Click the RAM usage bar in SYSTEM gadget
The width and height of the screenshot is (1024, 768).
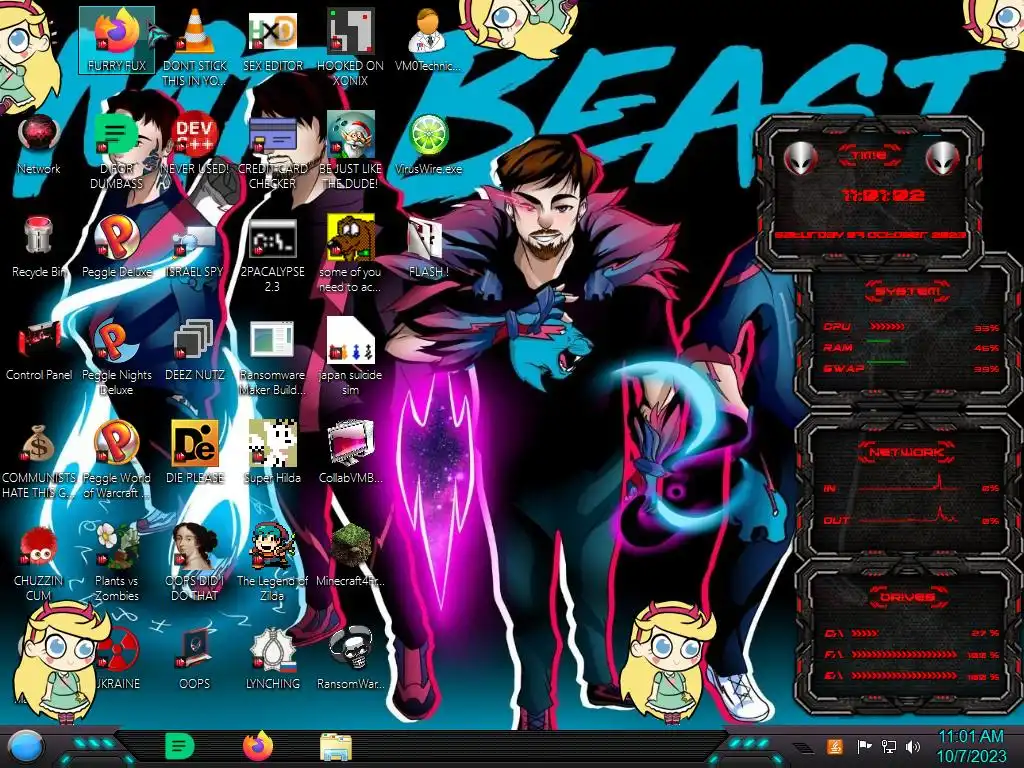(x=879, y=342)
